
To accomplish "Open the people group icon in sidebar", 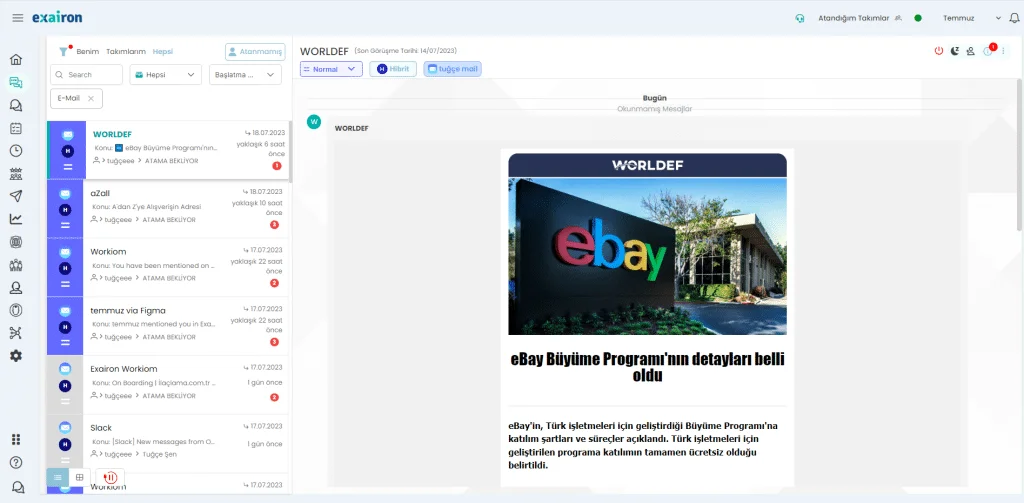I will click(16, 265).
